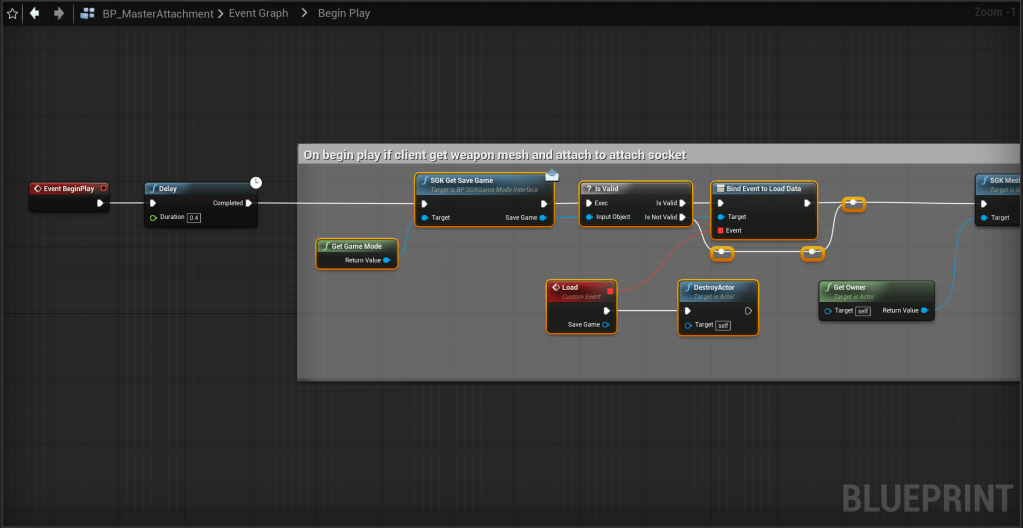Click the favorite star icon in breadcrumb bar
This screenshot has width=1023, height=528.
(12, 14)
